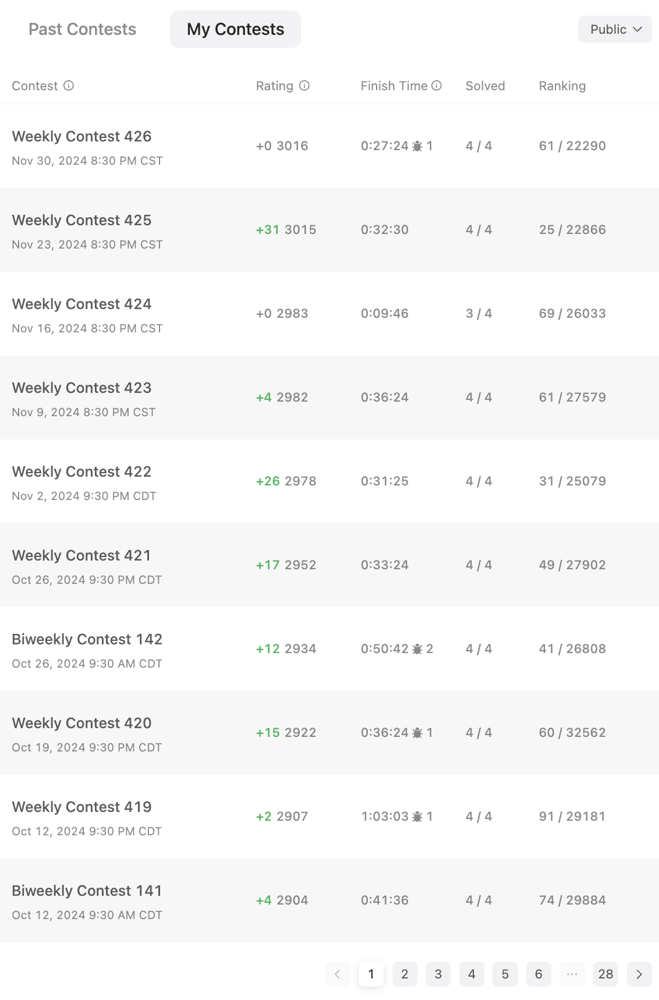The image size is (659, 1000).
Task: Click the info icon next to Contest header
Action: [x=68, y=85]
